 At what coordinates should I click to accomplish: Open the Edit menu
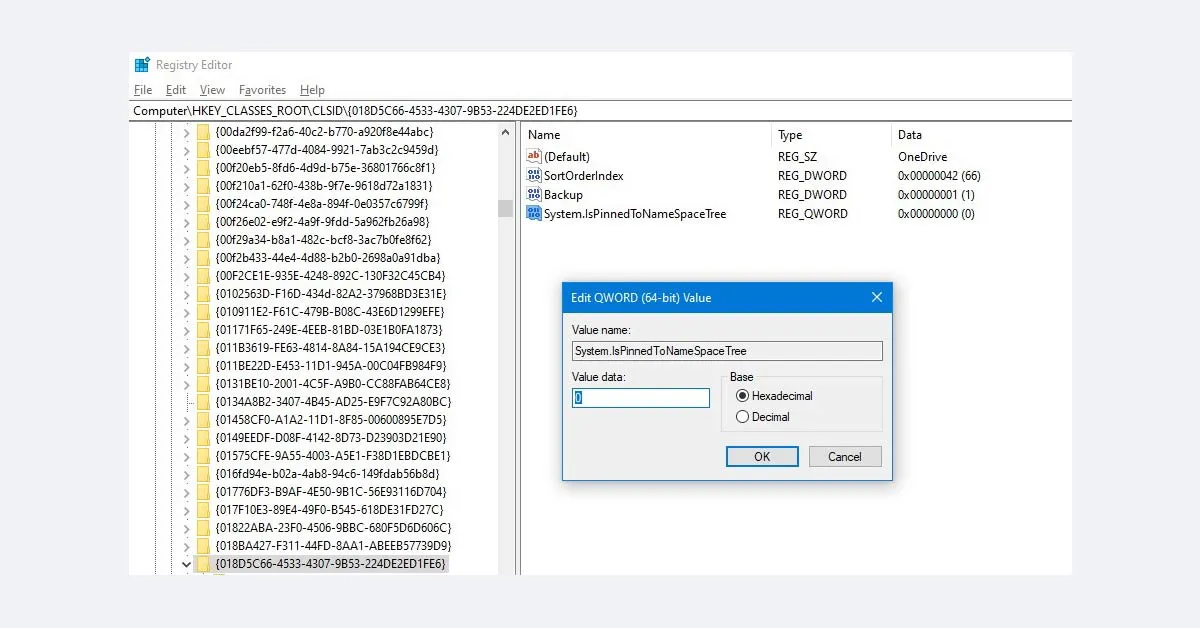coord(176,90)
